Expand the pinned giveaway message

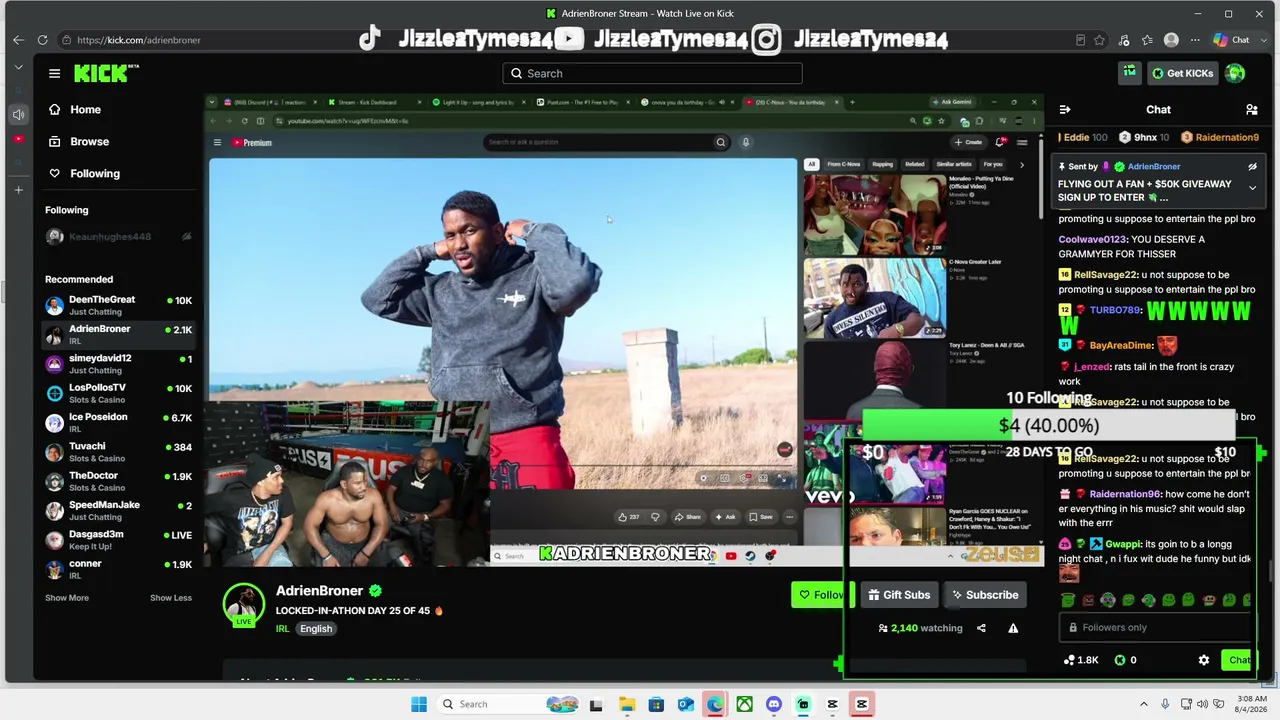[x=1252, y=187]
